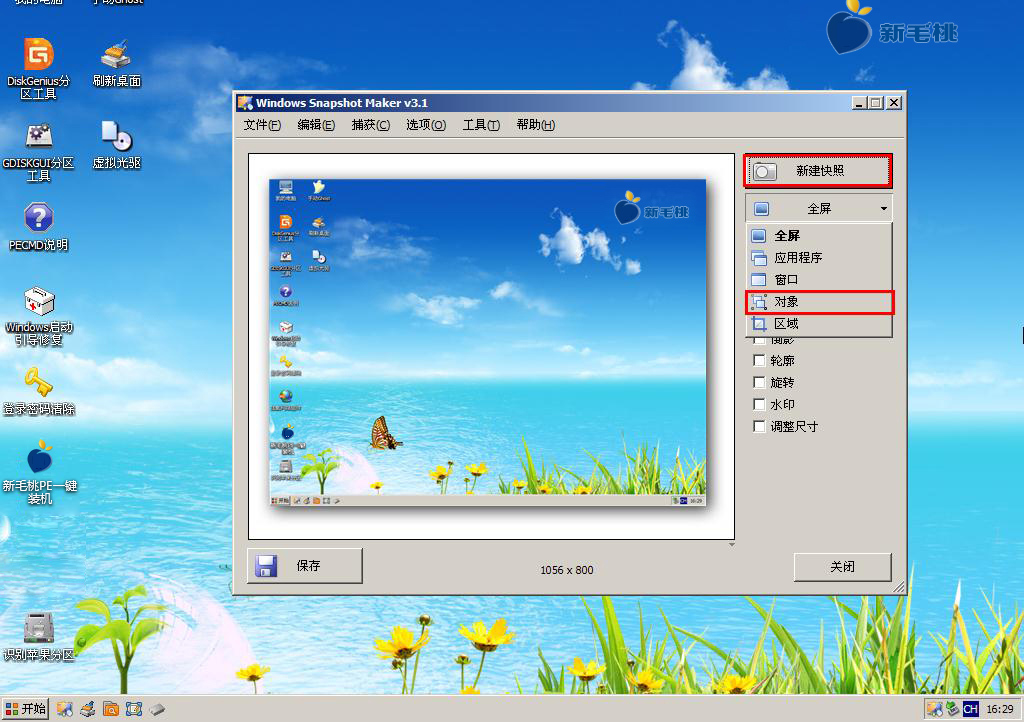
Task: Open the 刷新桌面 desktop shortcut
Action: click(x=117, y=64)
